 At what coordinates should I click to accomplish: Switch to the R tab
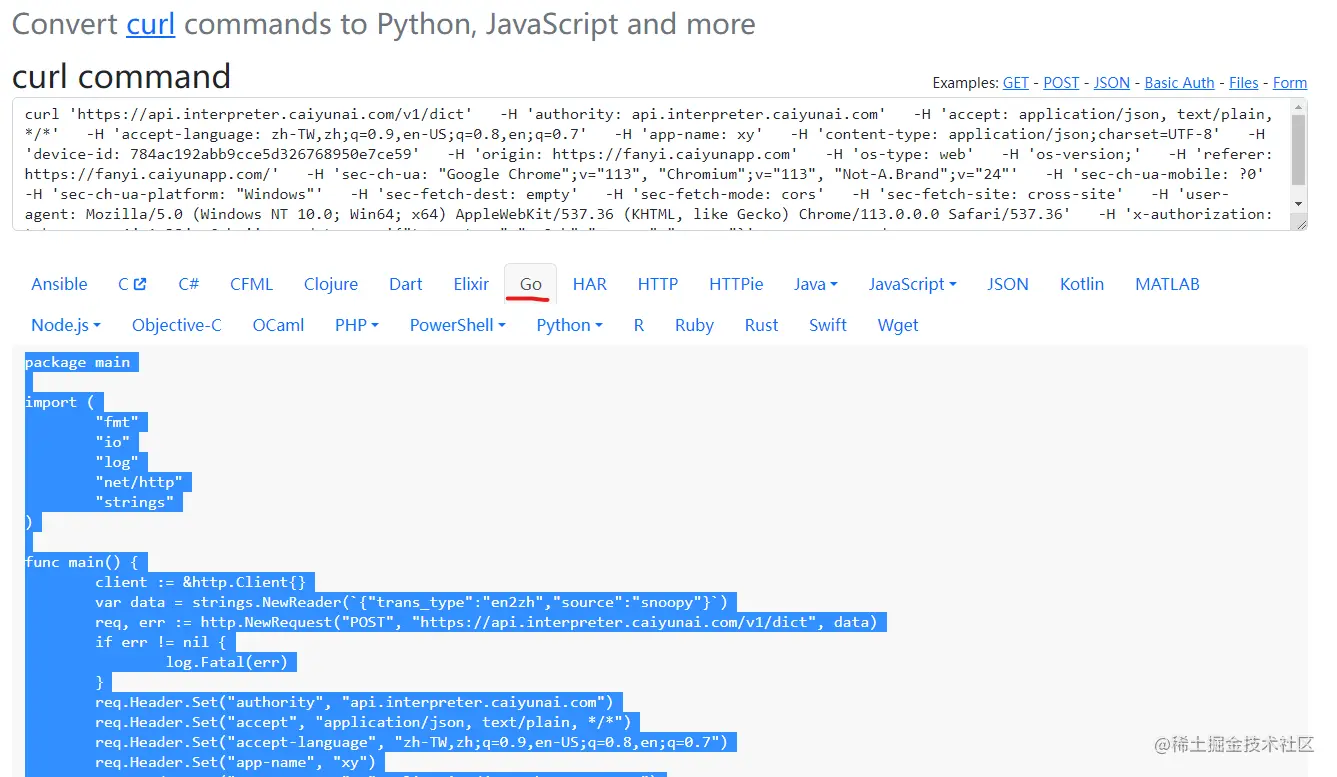639,325
